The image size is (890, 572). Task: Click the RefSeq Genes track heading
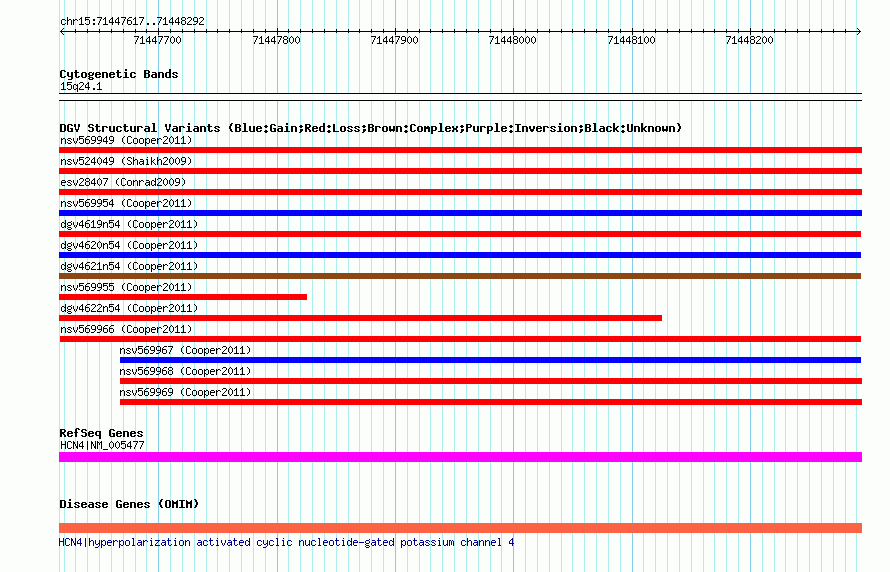[101, 433]
